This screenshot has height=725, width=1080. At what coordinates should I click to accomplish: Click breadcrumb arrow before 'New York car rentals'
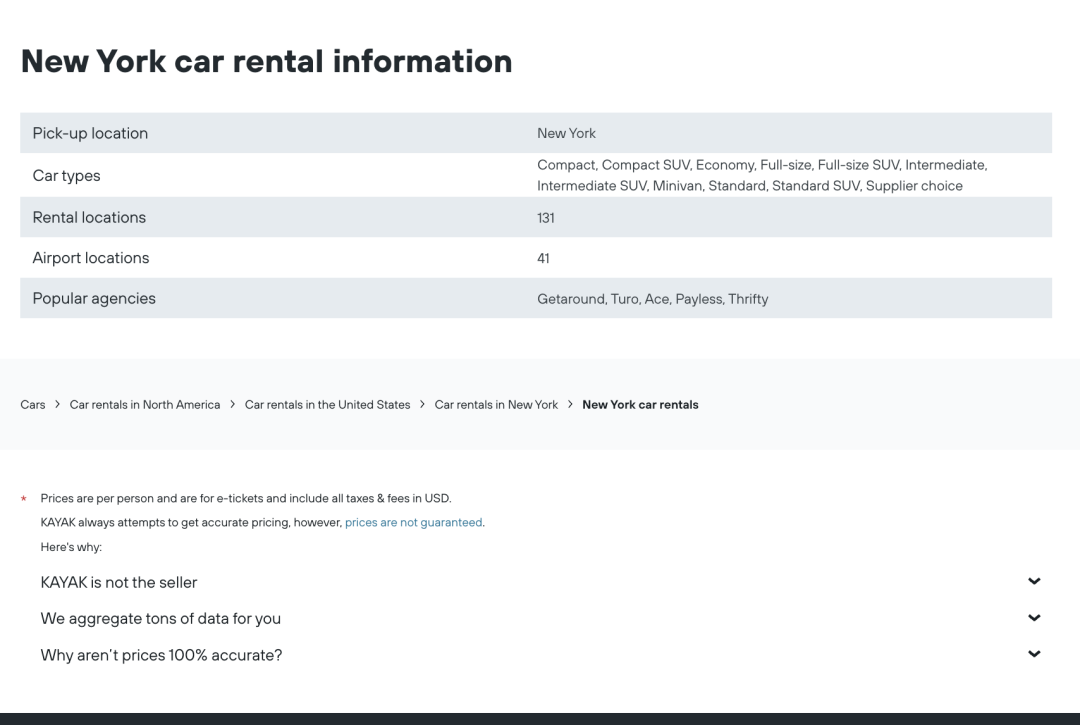[571, 405]
